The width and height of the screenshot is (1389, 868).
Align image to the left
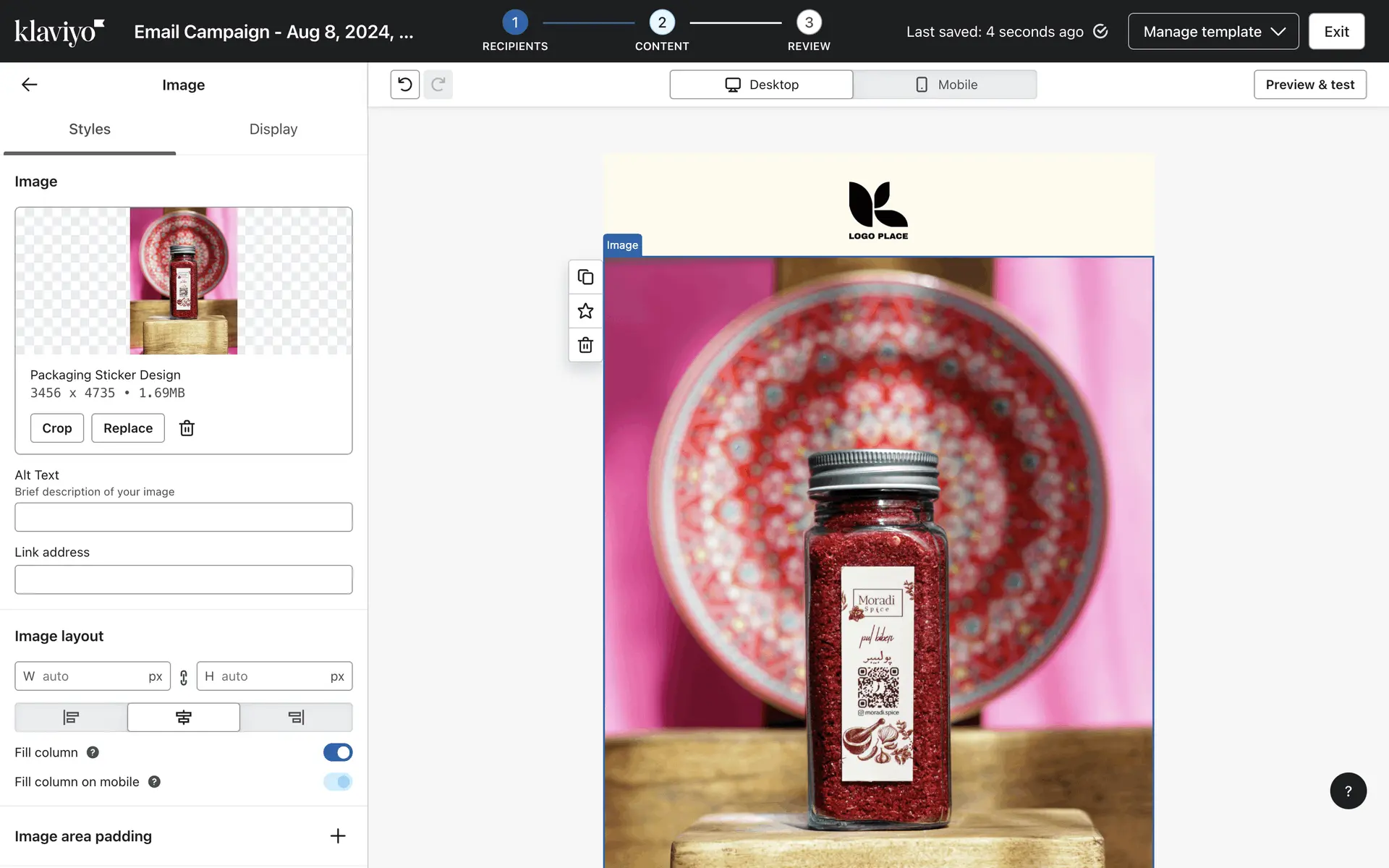[71, 717]
